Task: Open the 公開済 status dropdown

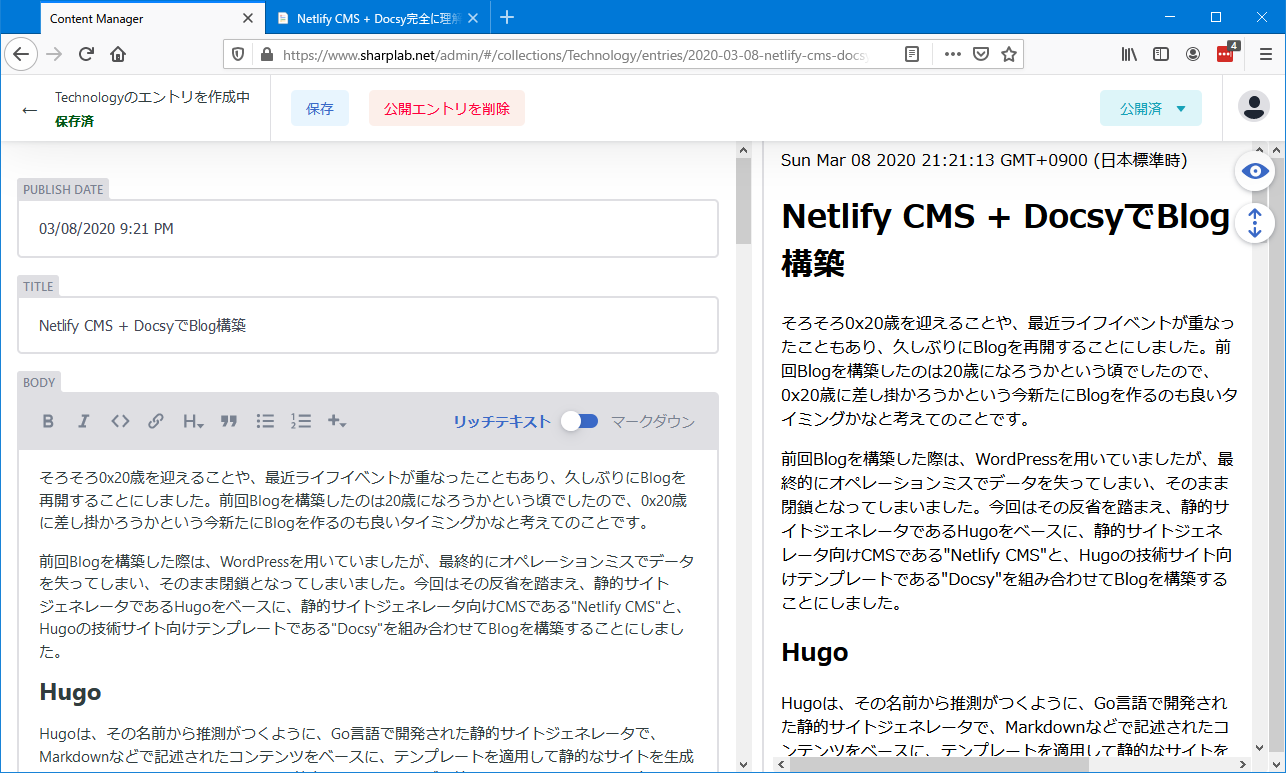Action: [1151, 108]
